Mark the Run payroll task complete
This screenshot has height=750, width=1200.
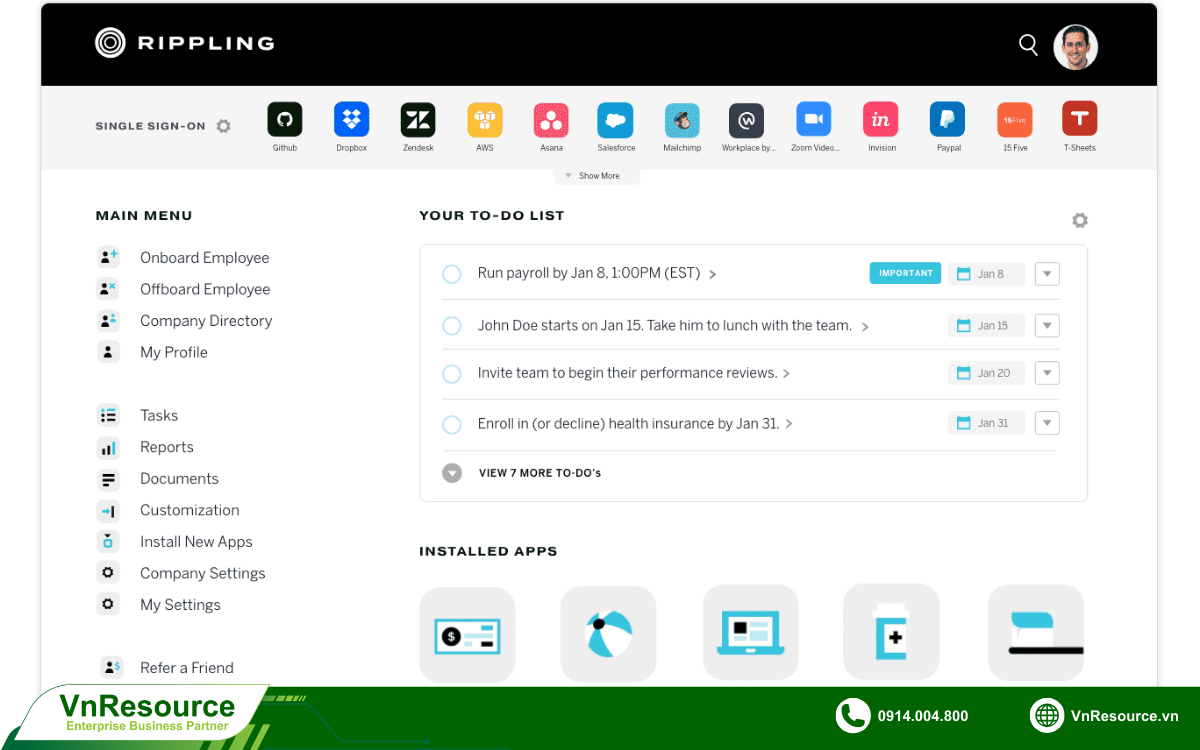pos(452,274)
